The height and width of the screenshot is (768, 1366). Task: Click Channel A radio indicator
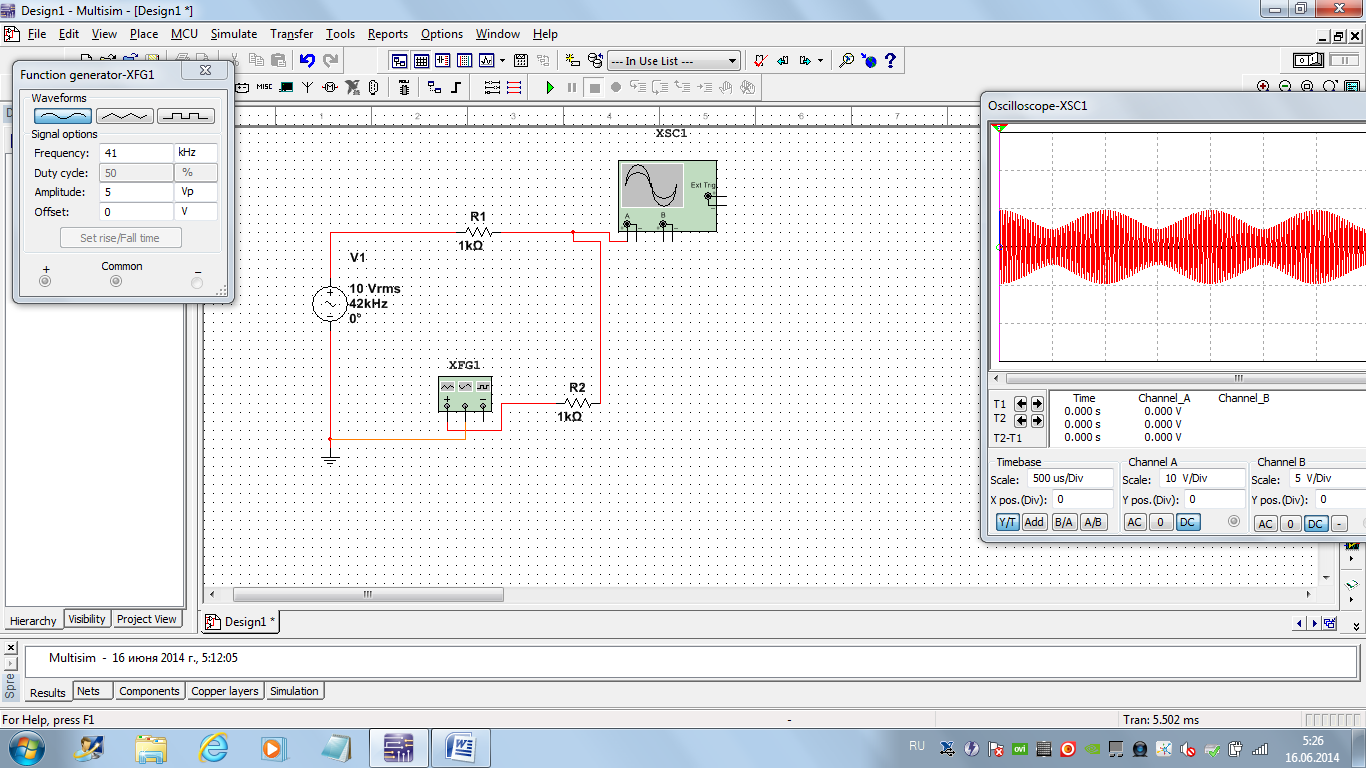[x=1234, y=521]
